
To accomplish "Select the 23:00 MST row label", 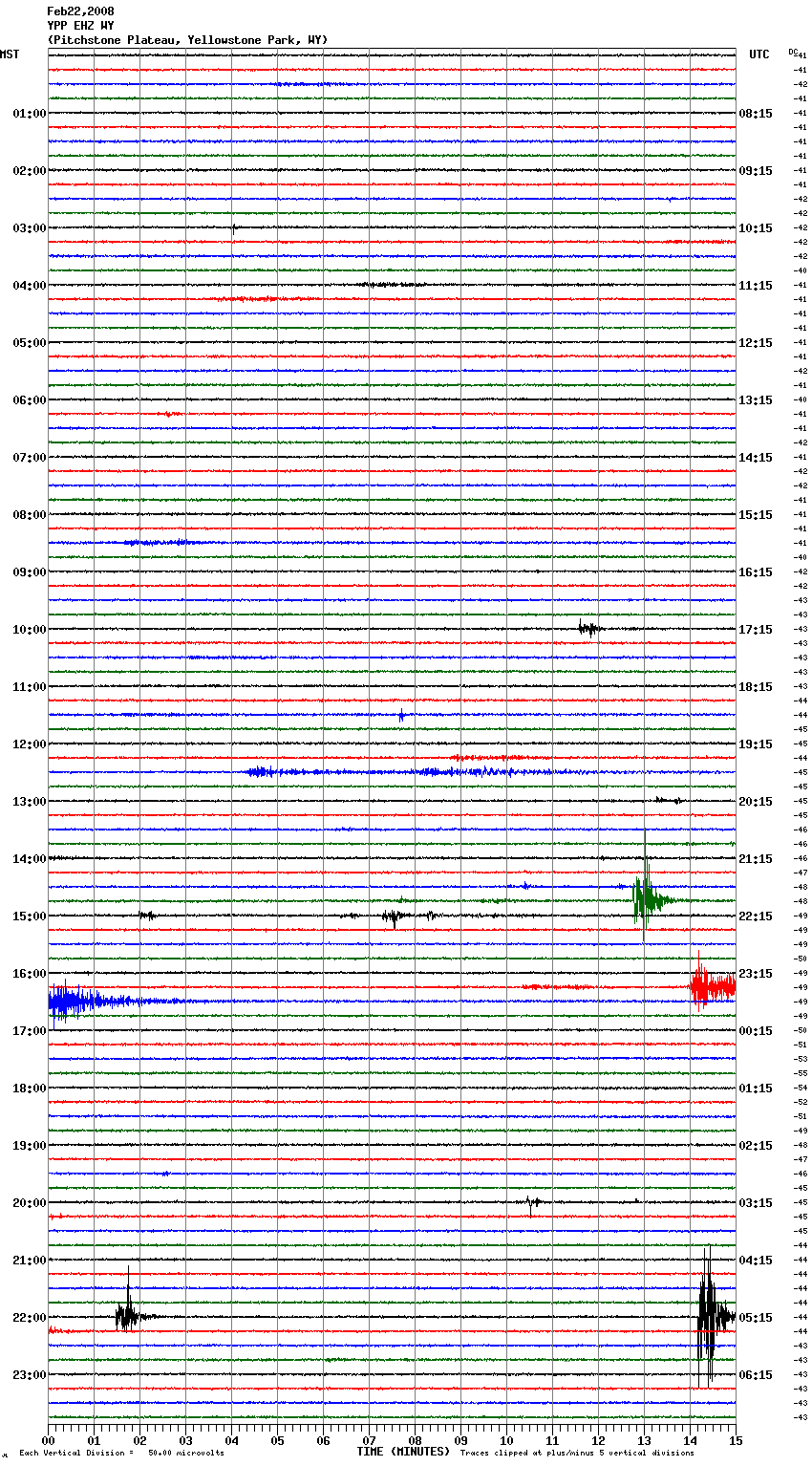I will coord(29,1375).
